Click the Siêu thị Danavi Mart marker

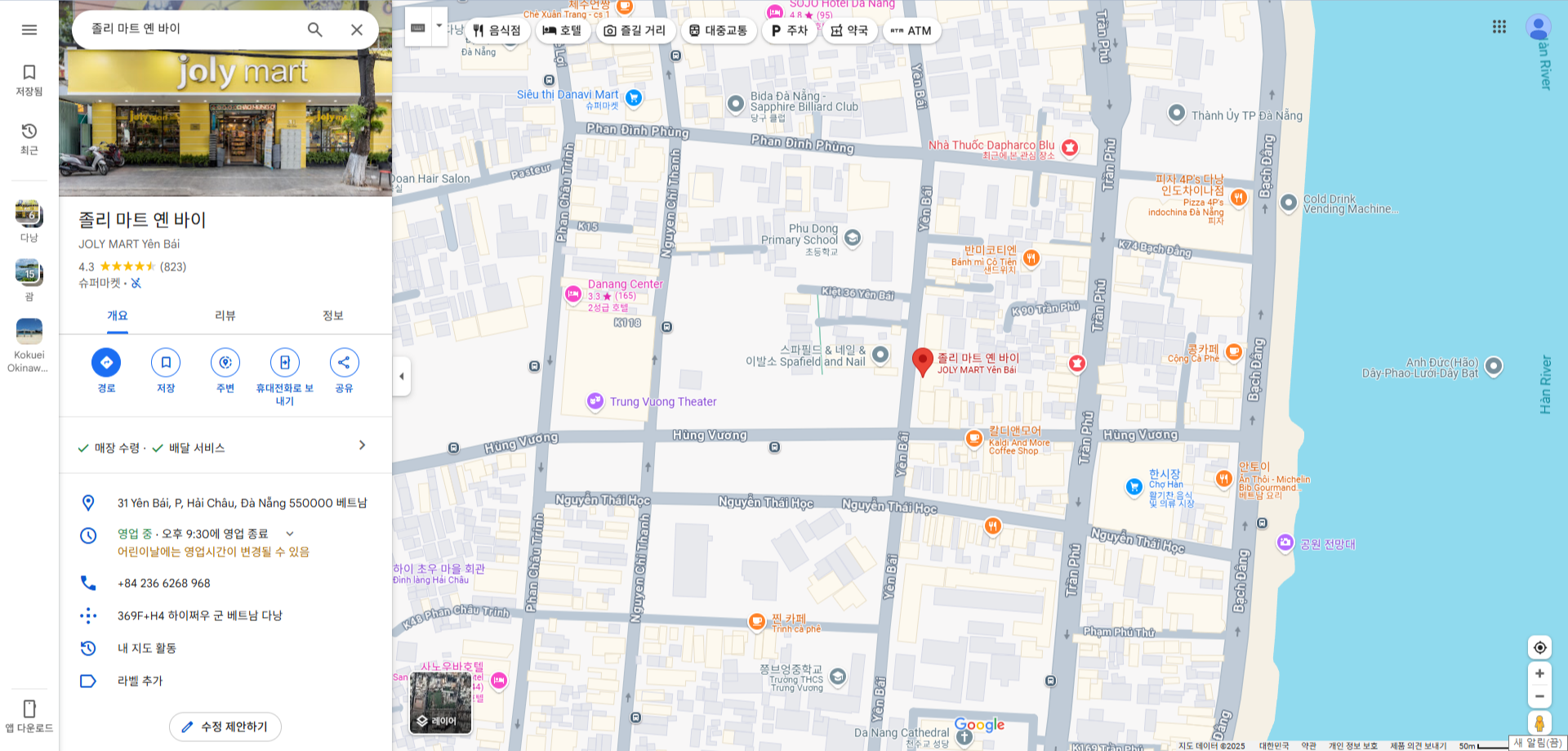[634, 98]
